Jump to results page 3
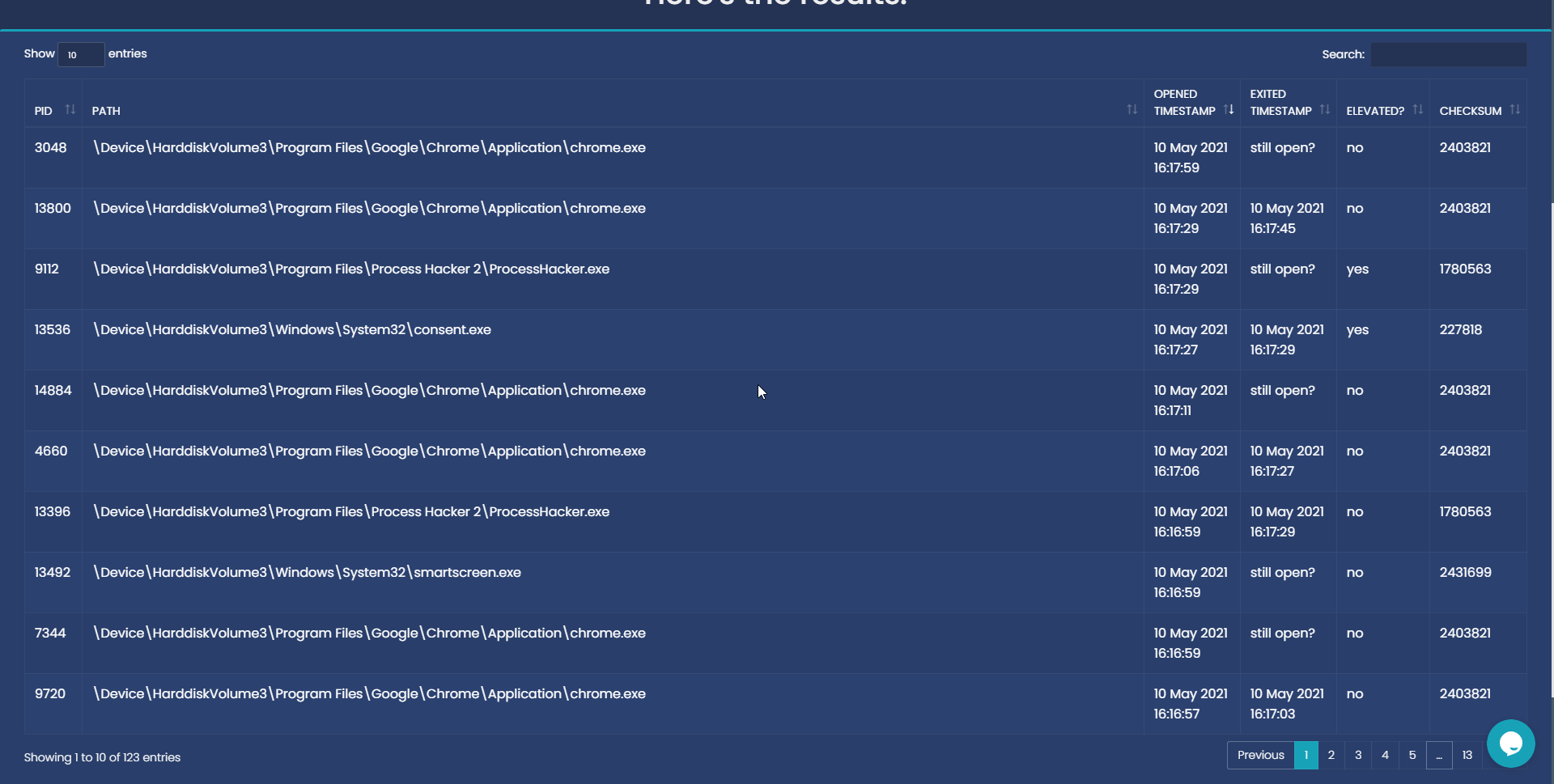 tap(1358, 755)
